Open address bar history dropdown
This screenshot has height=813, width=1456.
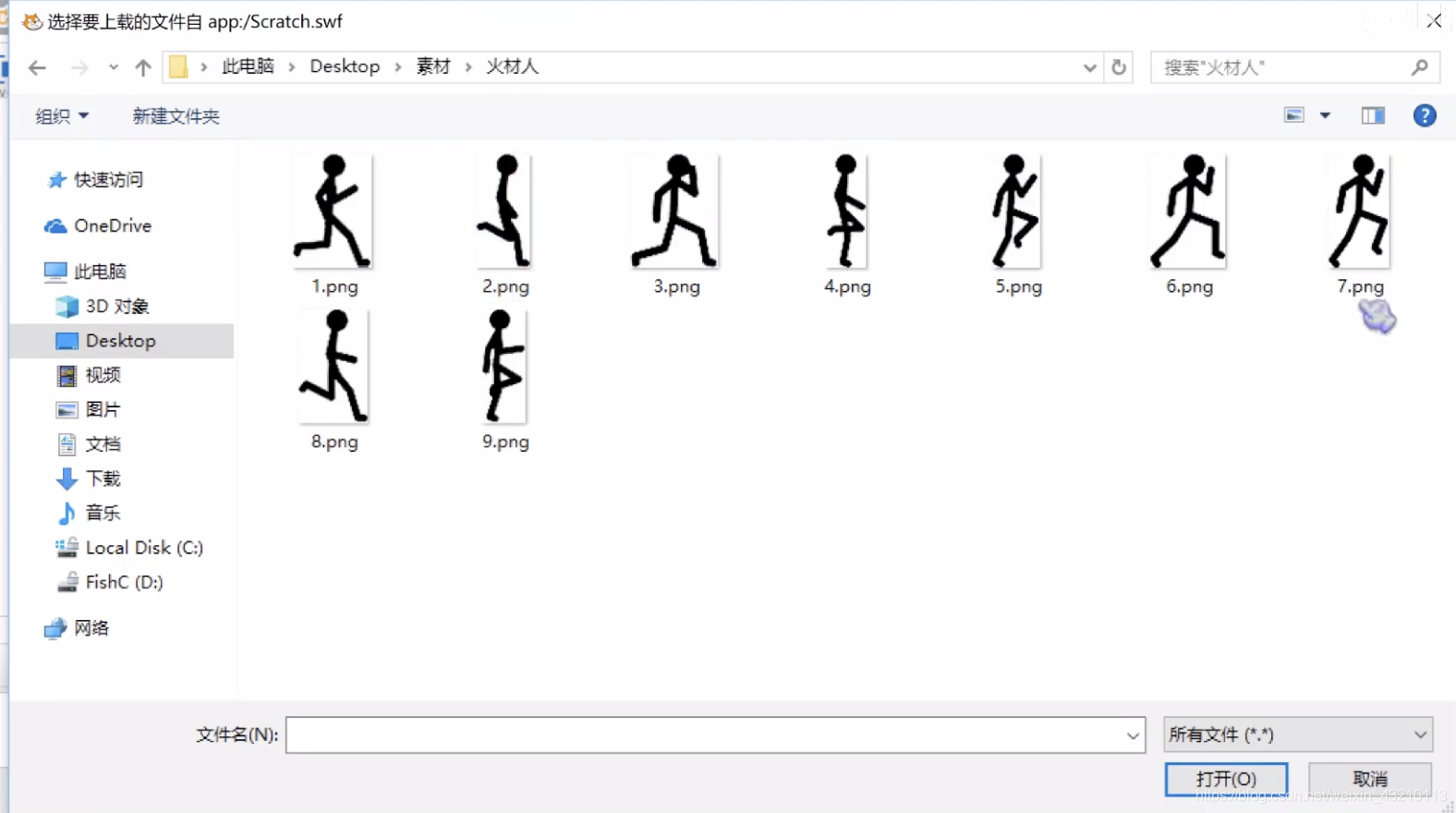[x=1090, y=67]
